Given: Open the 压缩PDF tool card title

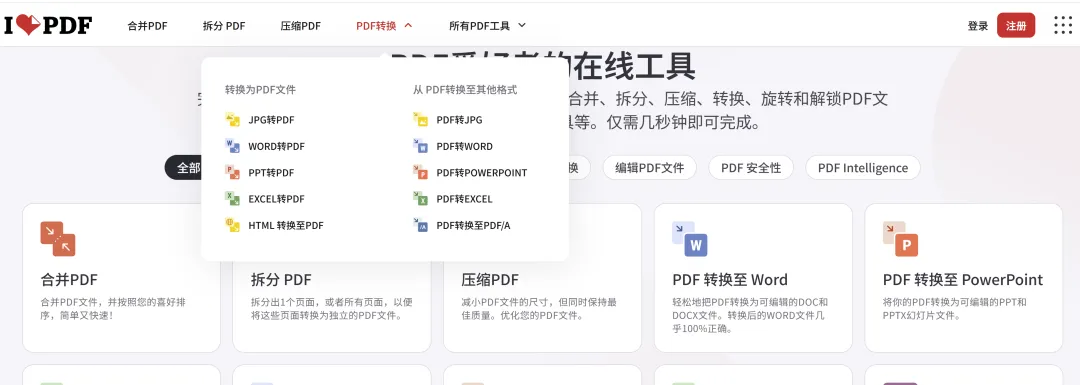Looking at the screenshot, I should [490, 280].
